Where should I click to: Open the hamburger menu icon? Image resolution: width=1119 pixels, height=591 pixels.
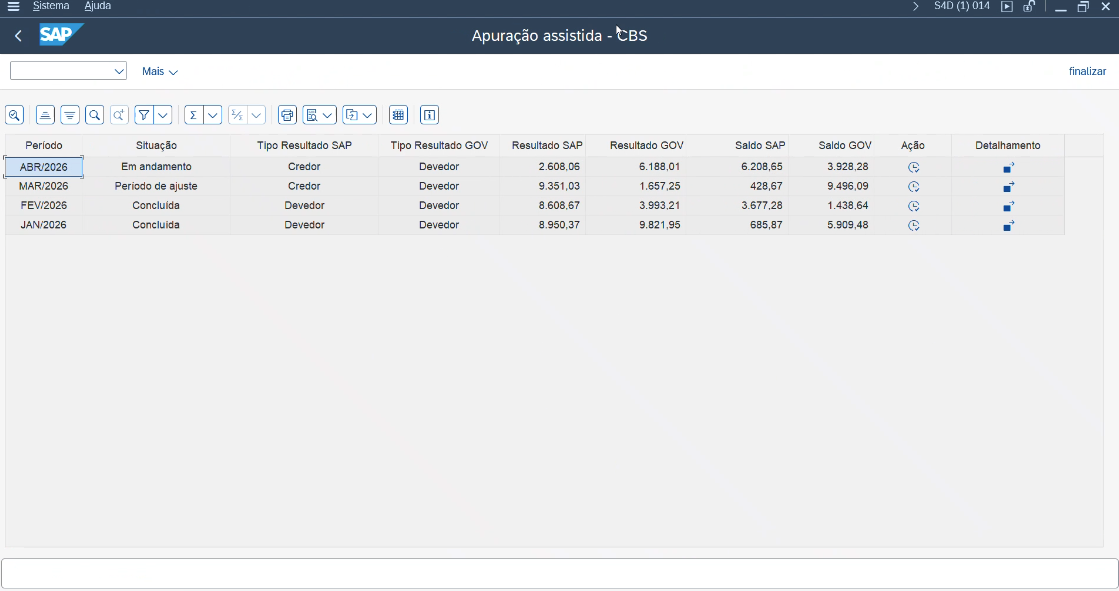13,6
